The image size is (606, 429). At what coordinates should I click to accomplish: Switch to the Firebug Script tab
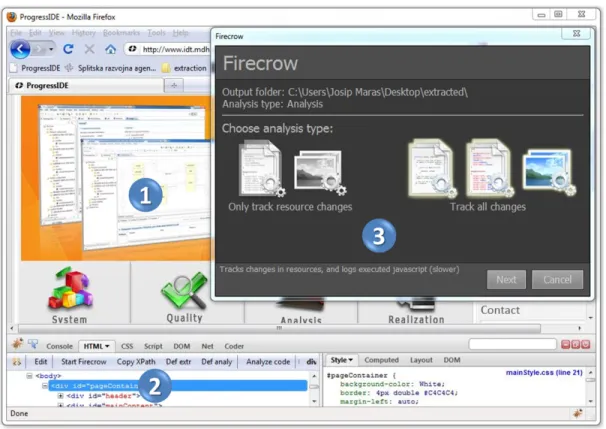(x=153, y=346)
